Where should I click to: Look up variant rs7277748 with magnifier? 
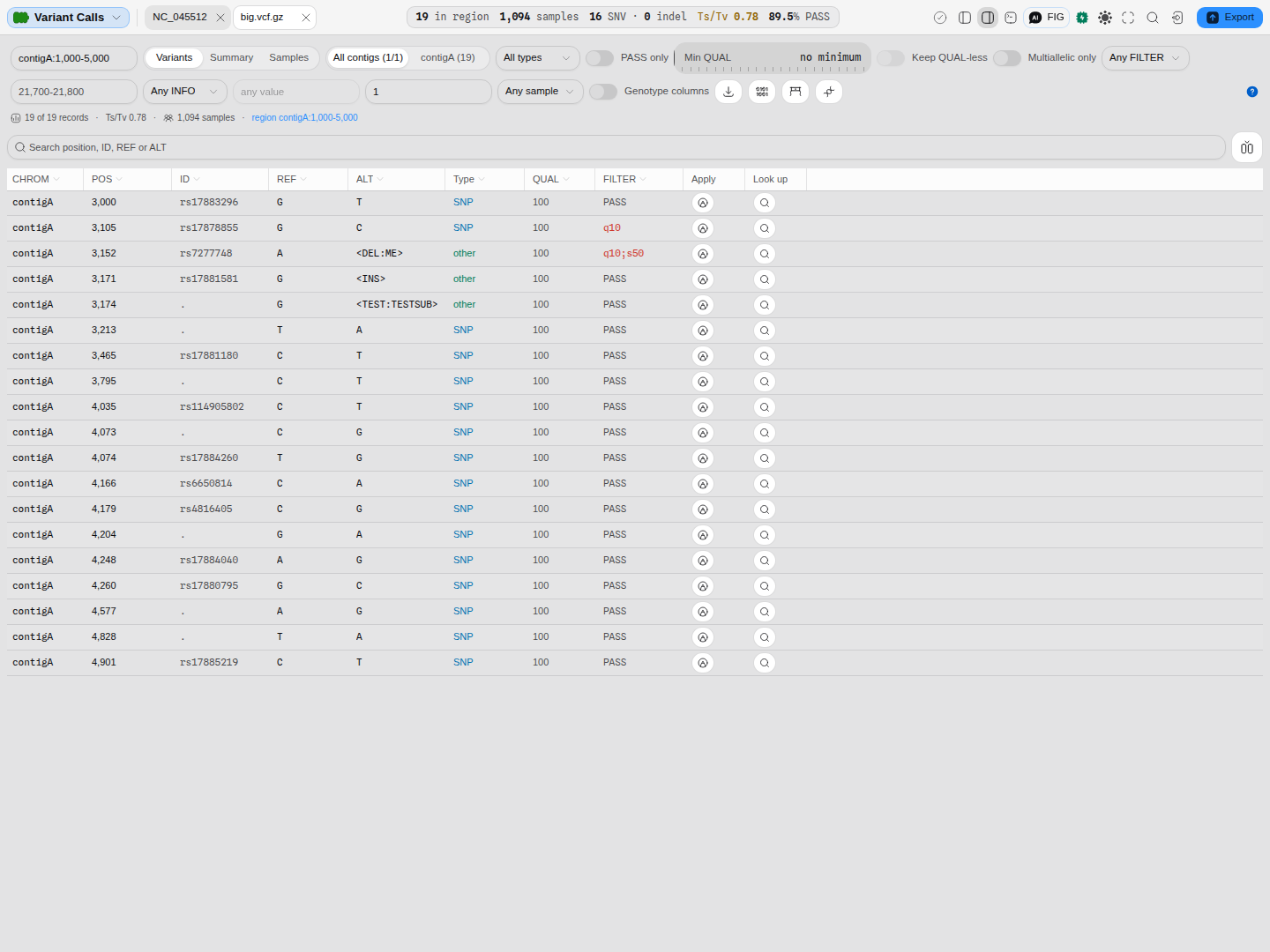tap(765, 254)
